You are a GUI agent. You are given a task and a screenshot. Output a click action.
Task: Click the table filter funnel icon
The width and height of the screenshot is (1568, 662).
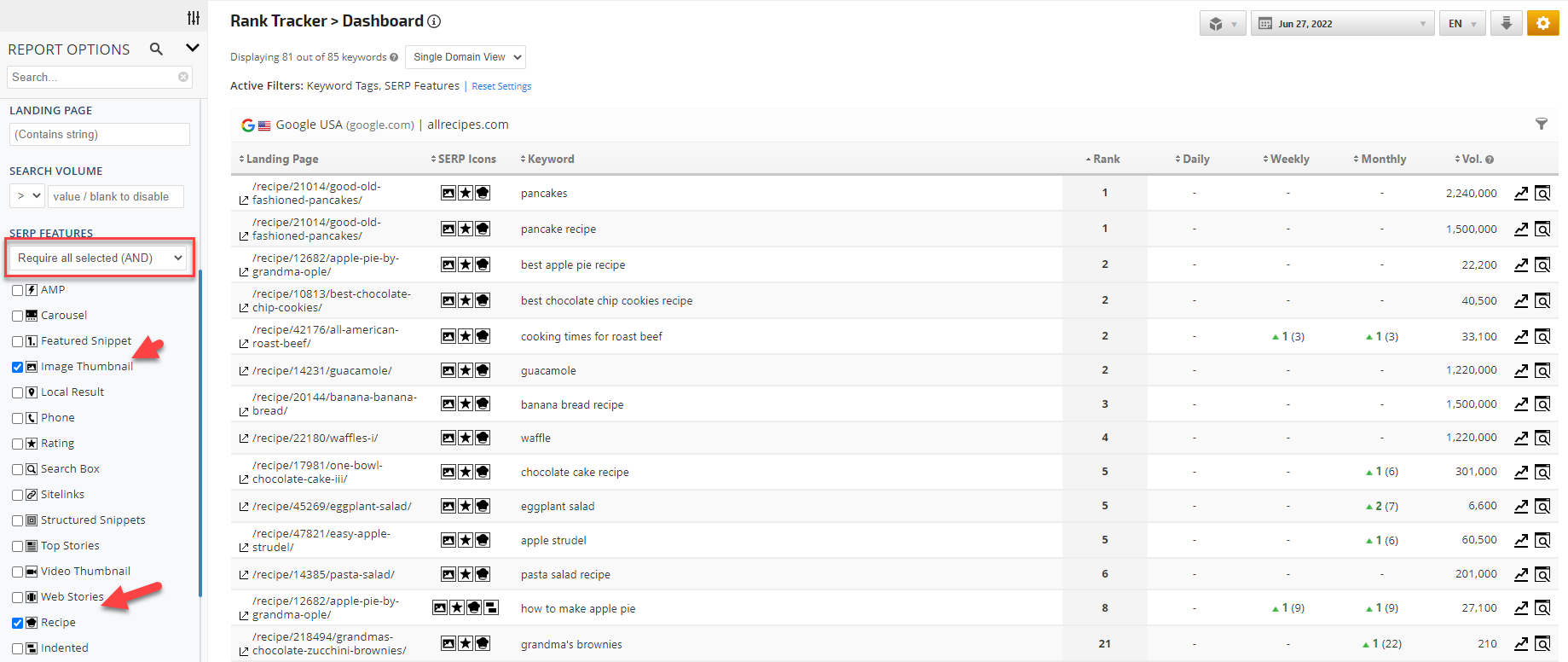coord(1542,125)
